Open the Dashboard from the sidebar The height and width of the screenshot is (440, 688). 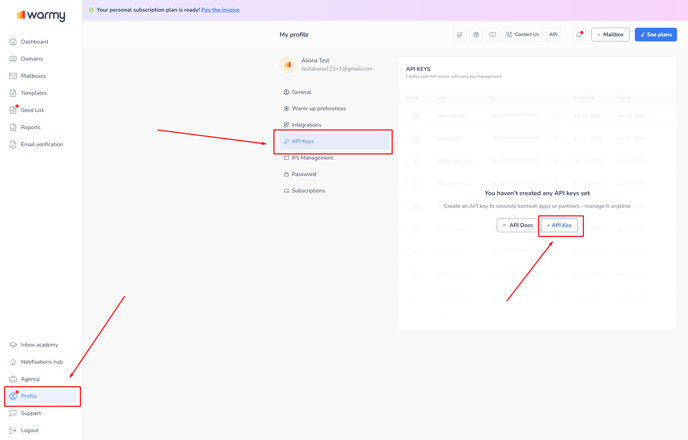(34, 42)
